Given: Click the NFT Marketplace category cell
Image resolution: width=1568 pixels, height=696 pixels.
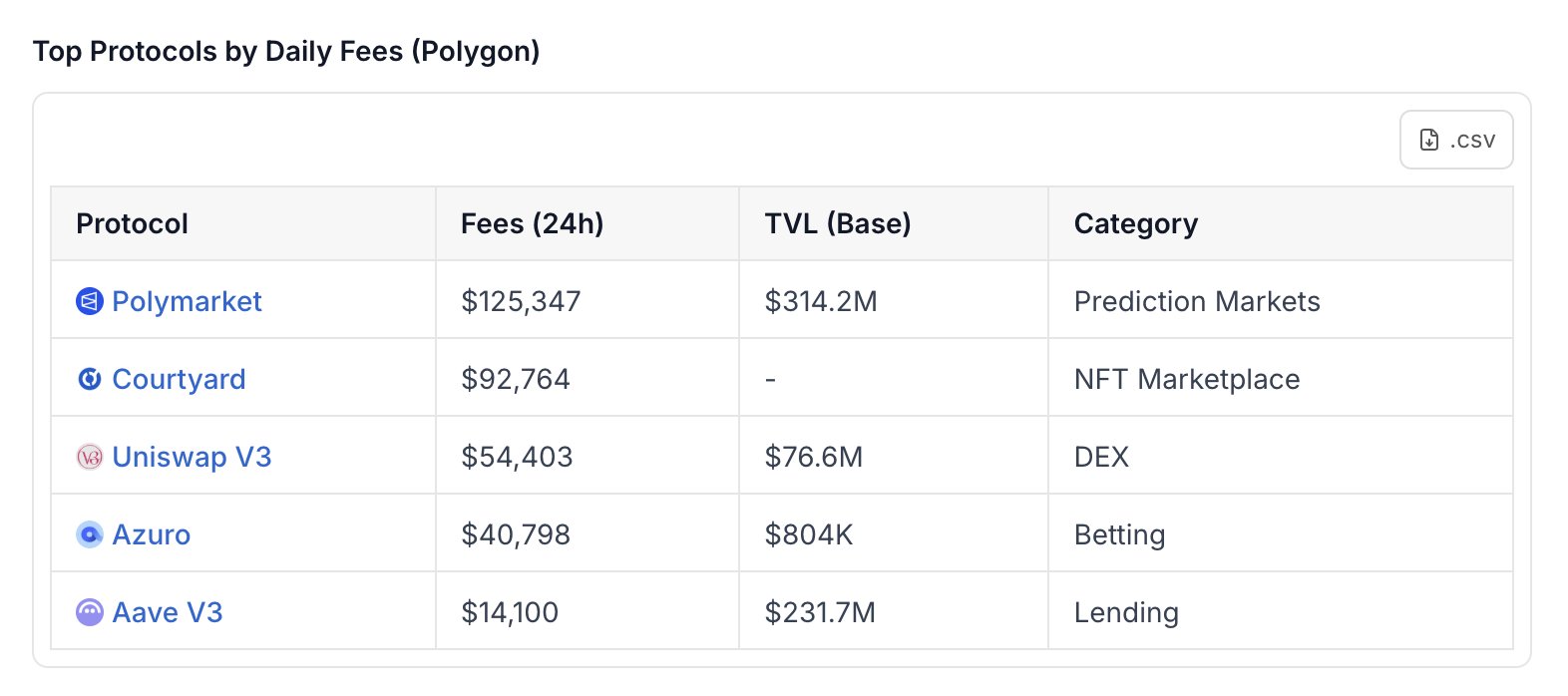Looking at the screenshot, I should point(1187,379).
